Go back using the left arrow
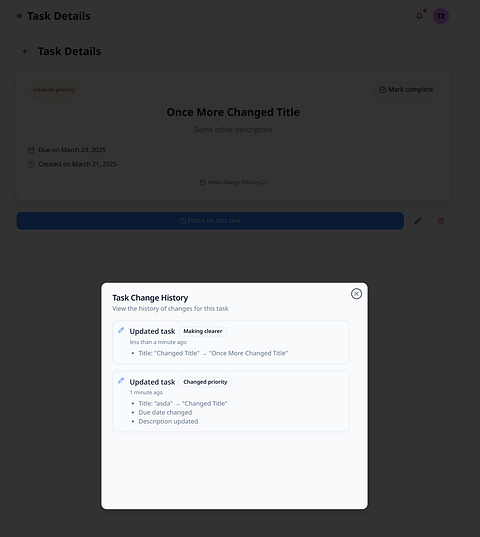480x537 pixels. [x=25, y=51]
